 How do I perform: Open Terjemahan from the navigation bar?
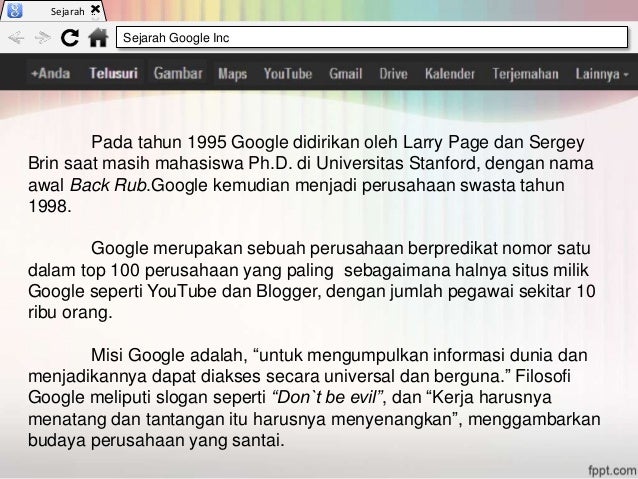[525, 74]
